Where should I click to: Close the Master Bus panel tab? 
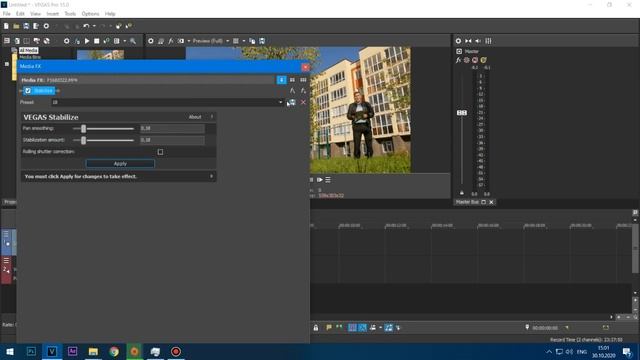pyautogui.click(x=491, y=202)
